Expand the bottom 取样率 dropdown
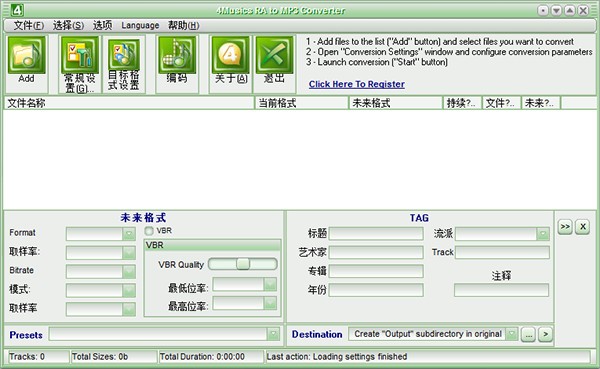The height and width of the screenshot is (369, 600). coord(129,309)
